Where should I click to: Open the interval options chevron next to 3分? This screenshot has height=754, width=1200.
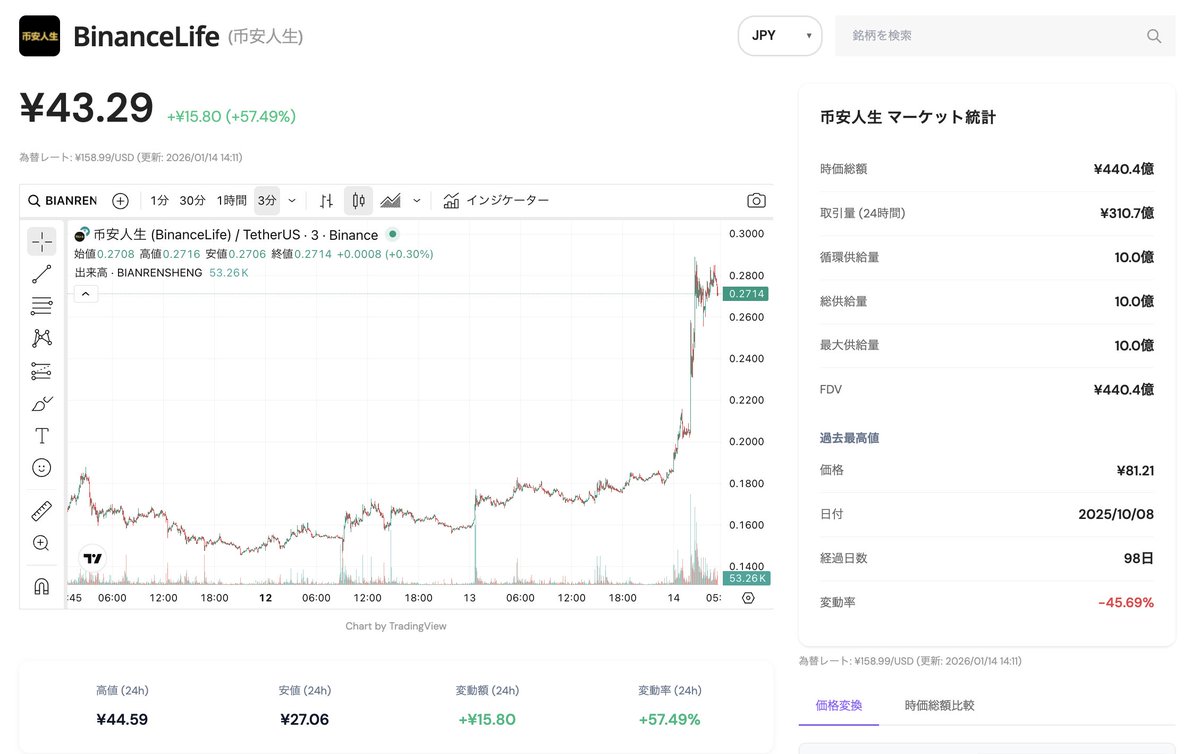click(x=291, y=200)
